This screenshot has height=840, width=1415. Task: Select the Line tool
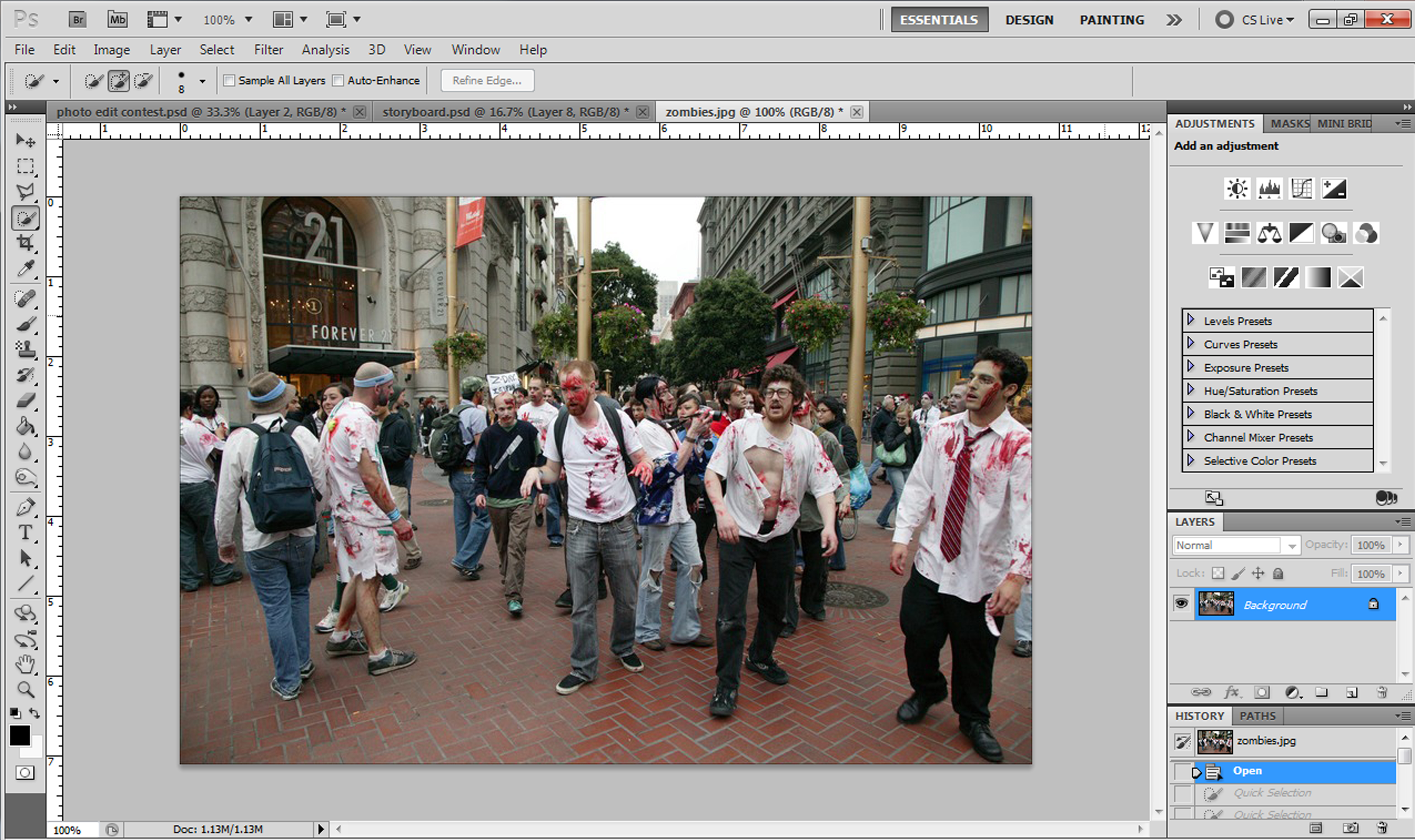(x=26, y=583)
